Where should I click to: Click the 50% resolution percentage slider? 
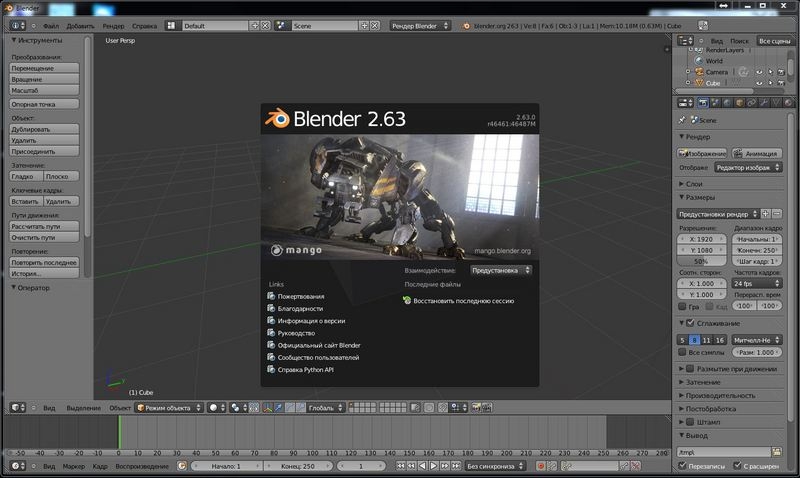point(701,261)
